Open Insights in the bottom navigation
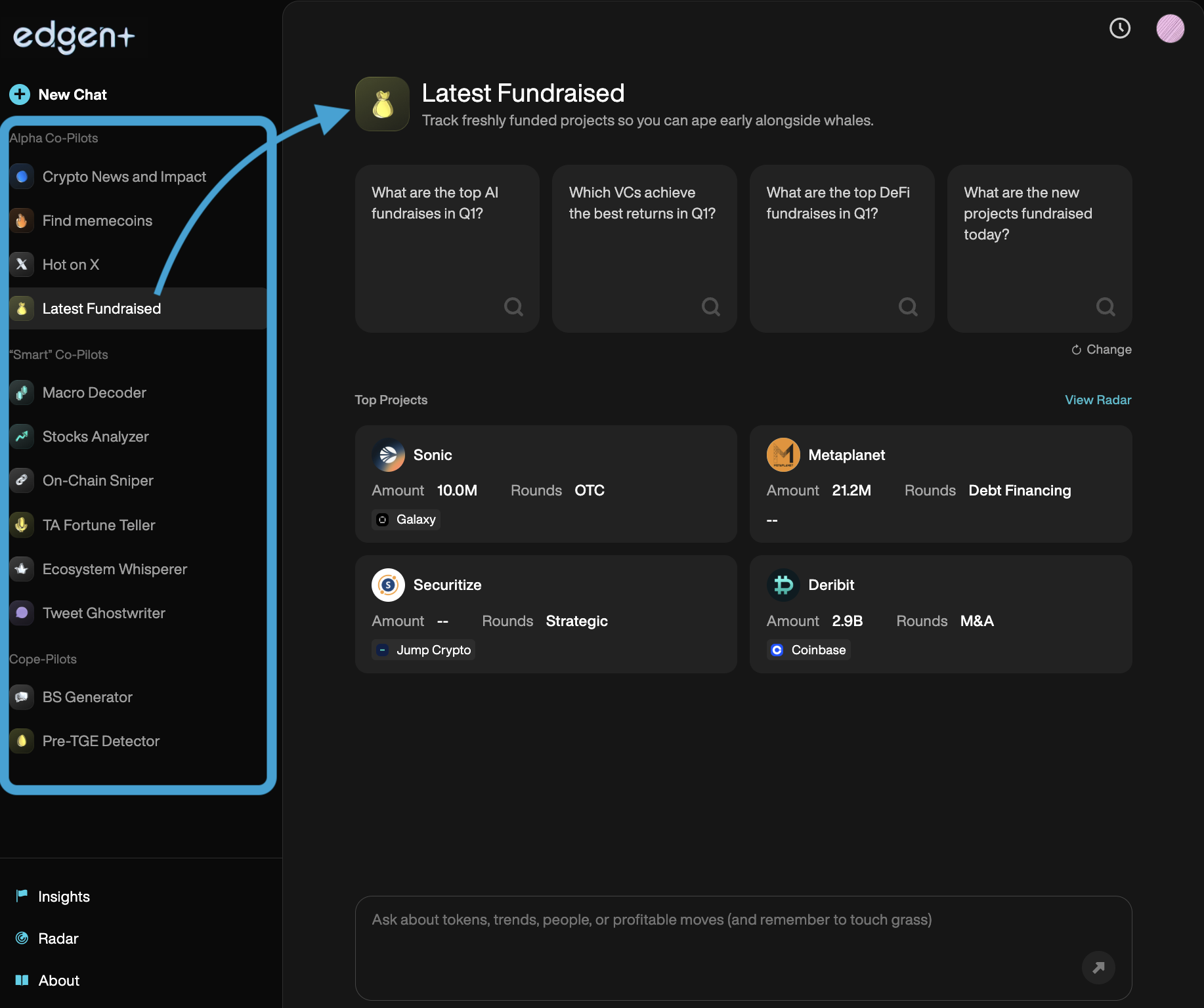The image size is (1204, 1008). point(63,896)
